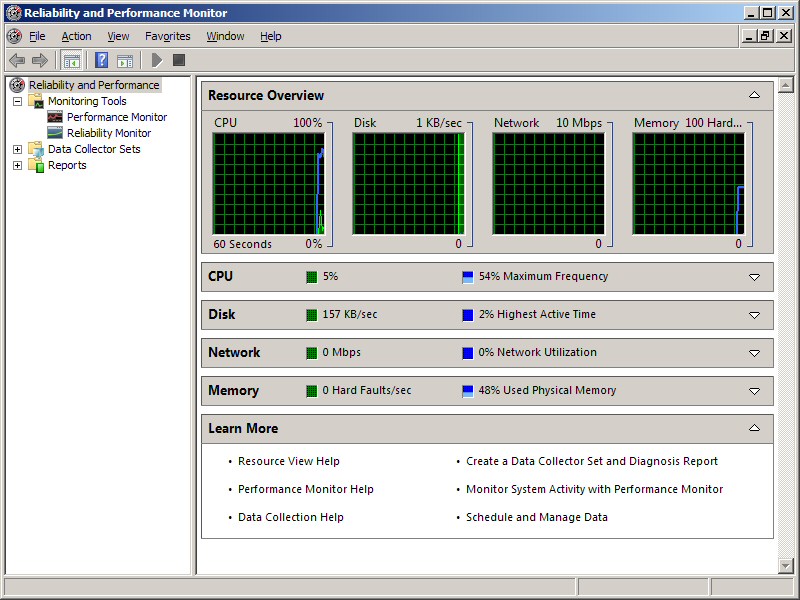Screen dimensions: 800x600
Task: Click the Back arrow toolbar icon
Action: point(17,60)
